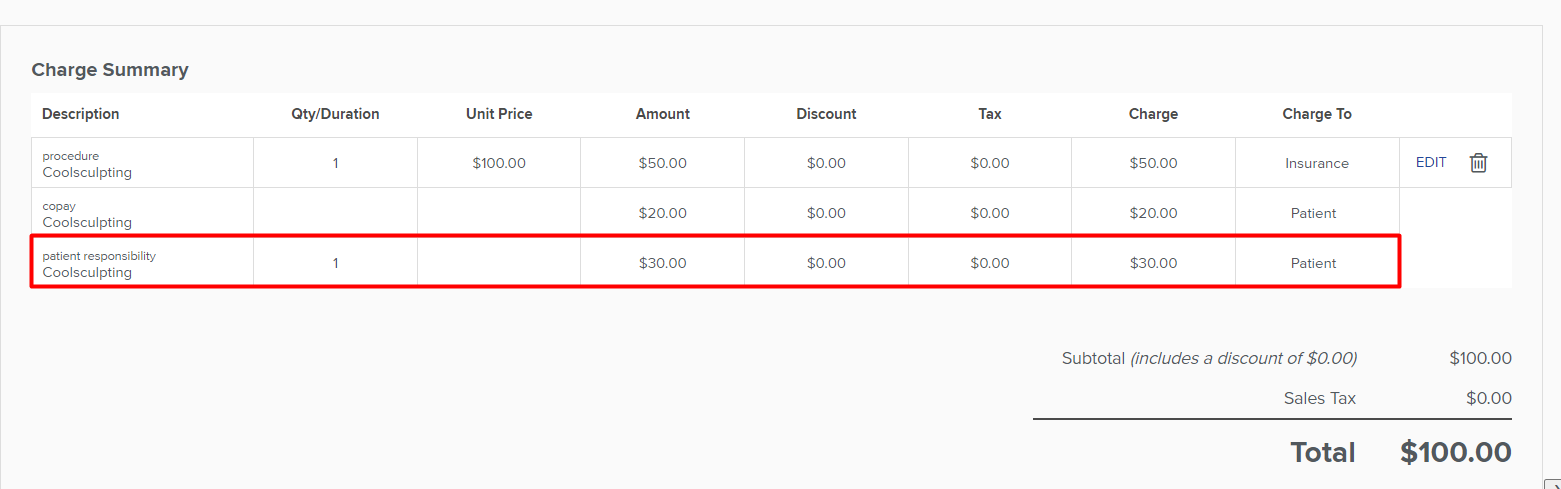Select the patient responsibility Coolsculpting cell
Screen dimensions: 1561x489
pos(142,263)
